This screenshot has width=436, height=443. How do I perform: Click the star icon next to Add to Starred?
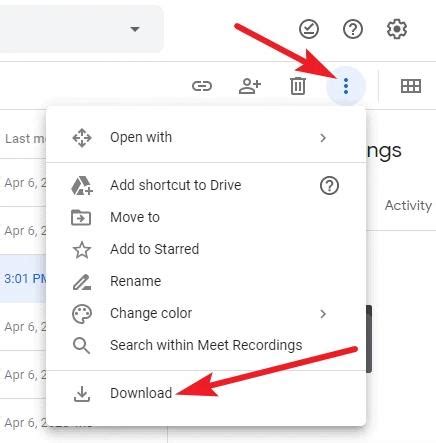point(82,250)
